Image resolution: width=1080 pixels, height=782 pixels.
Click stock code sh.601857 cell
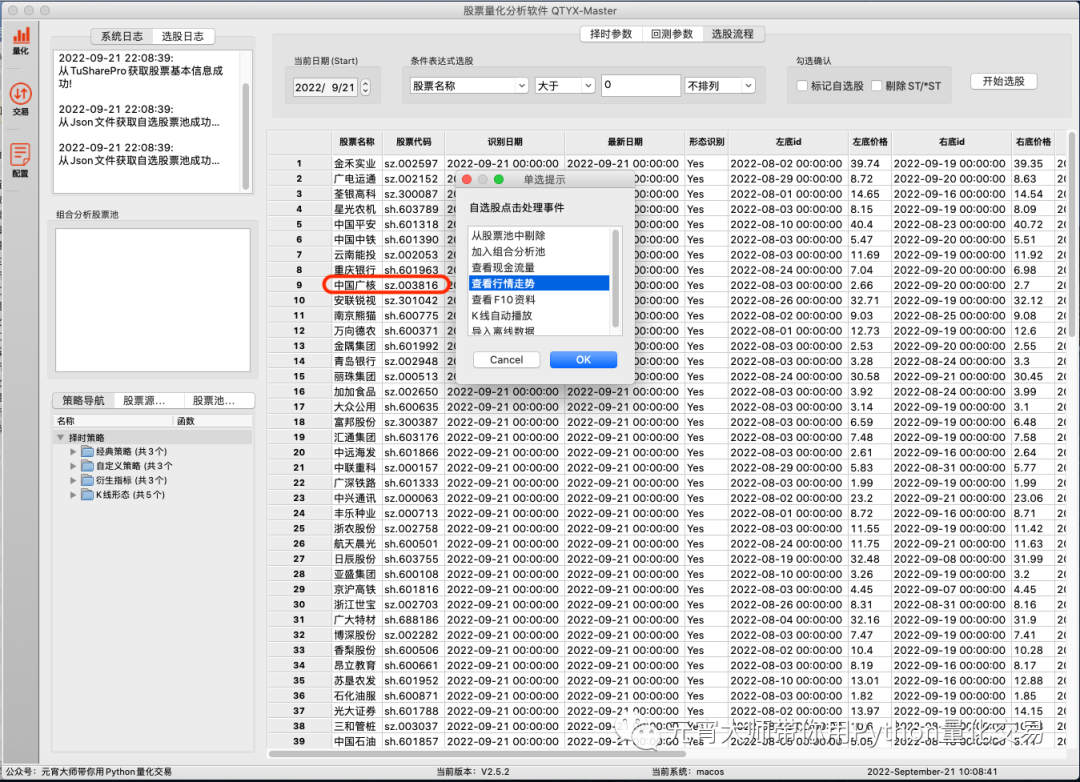click(x=413, y=741)
